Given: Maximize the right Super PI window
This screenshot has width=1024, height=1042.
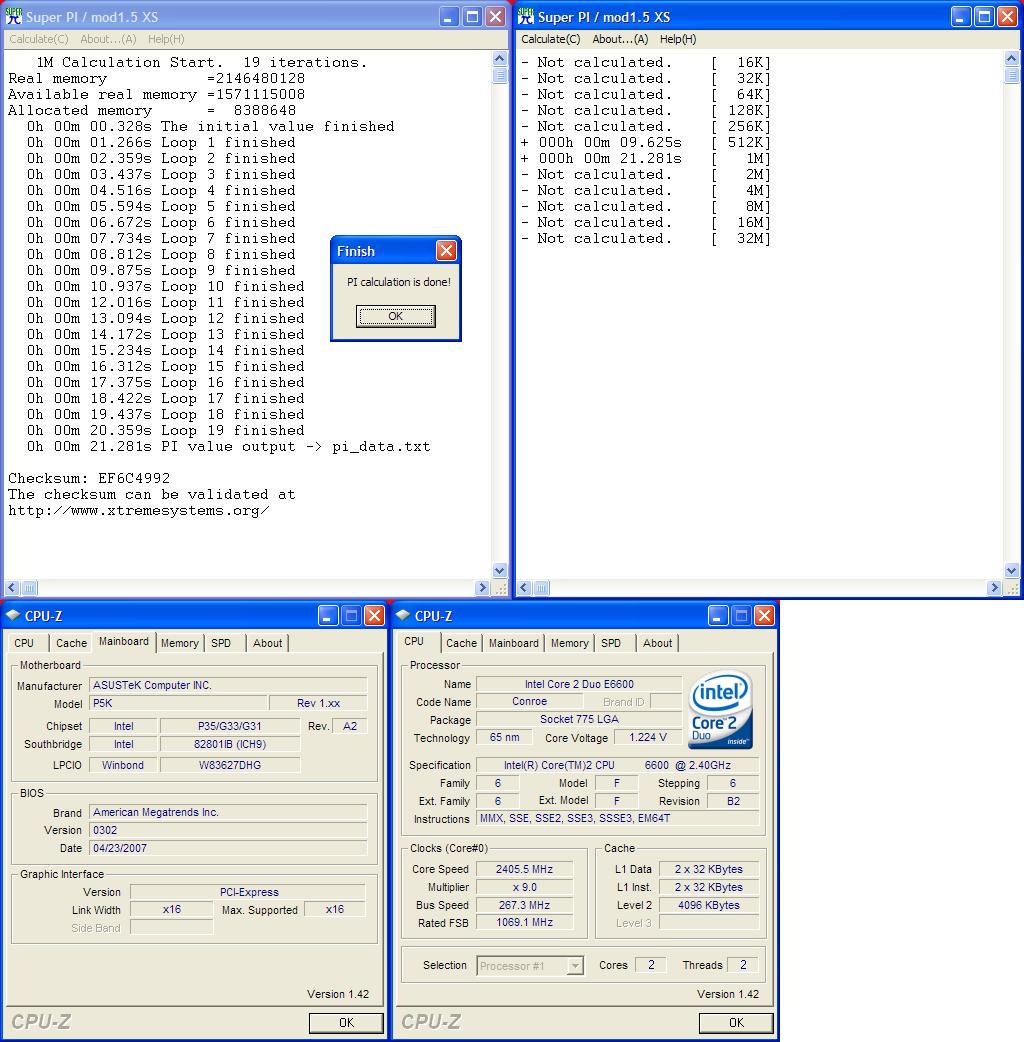Looking at the screenshot, I should coord(984,17).
